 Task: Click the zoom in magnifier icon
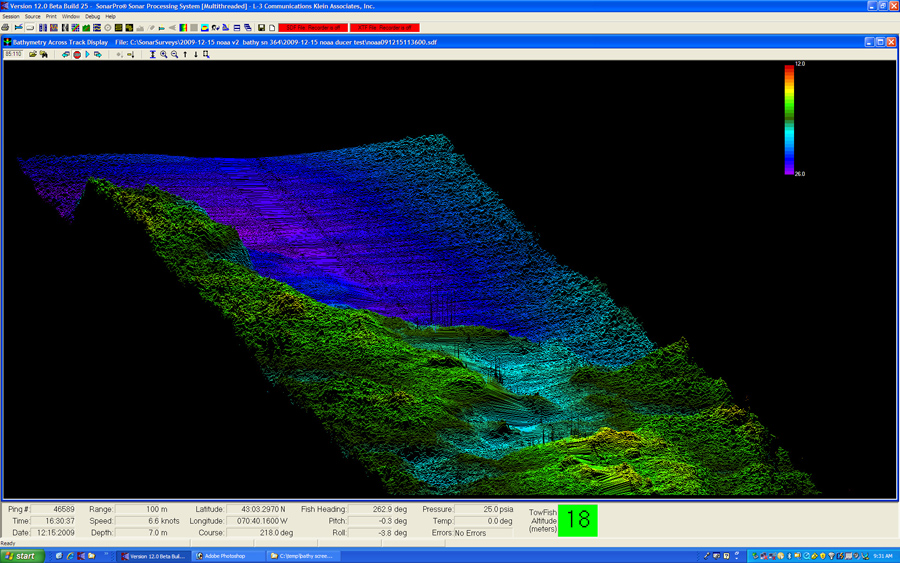tap(164, 55)
